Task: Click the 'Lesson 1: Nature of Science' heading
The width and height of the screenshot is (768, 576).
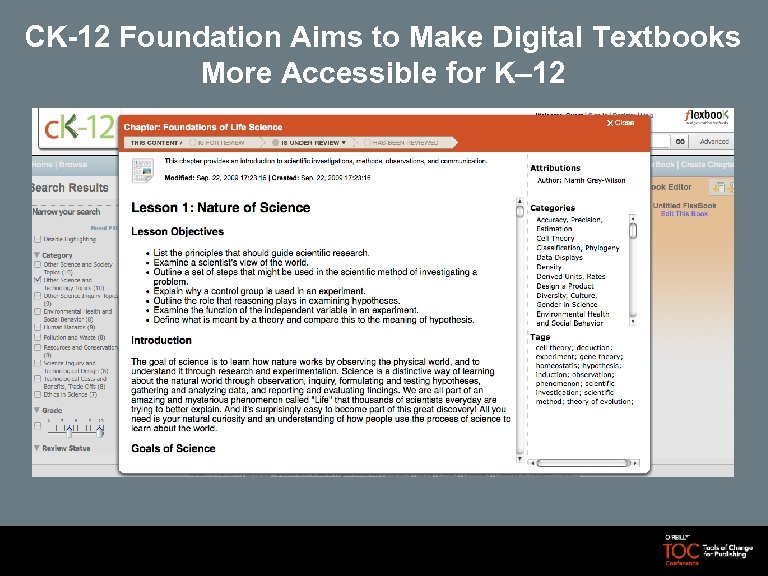Action: click(220, 208)
